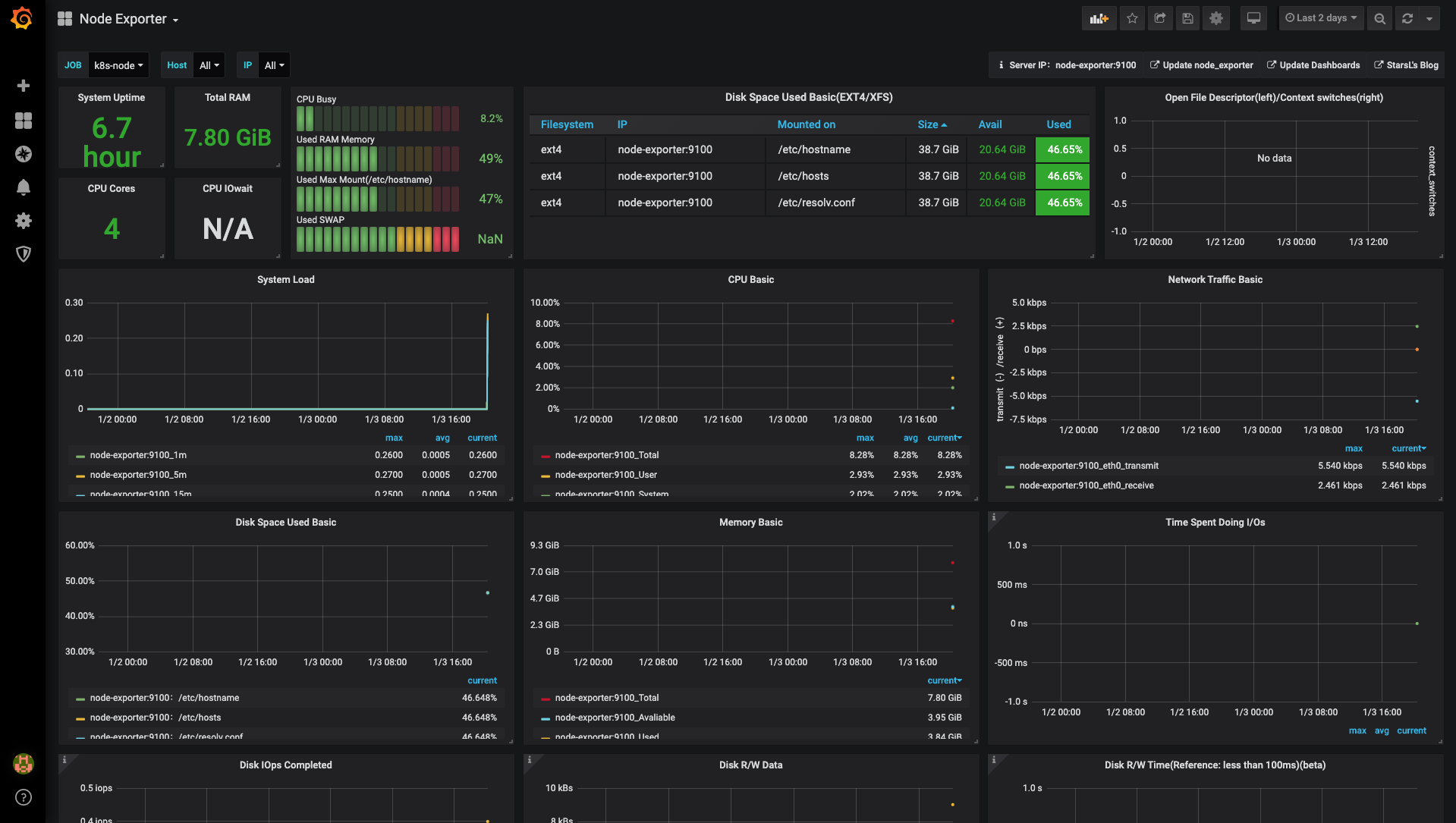The height and width of the screenshot is (823, 1456).
Task: Open the Configuration gear in sidebar
Action: tap(24, 221)
